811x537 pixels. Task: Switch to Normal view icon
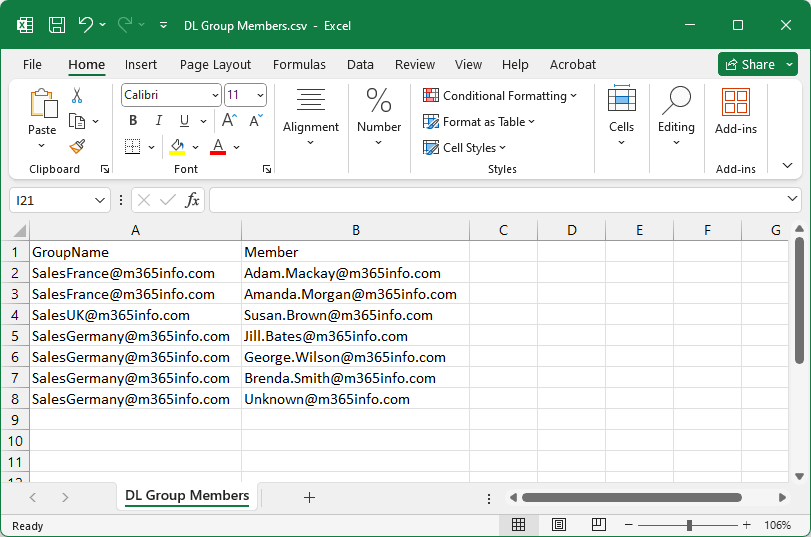point(518,525)
